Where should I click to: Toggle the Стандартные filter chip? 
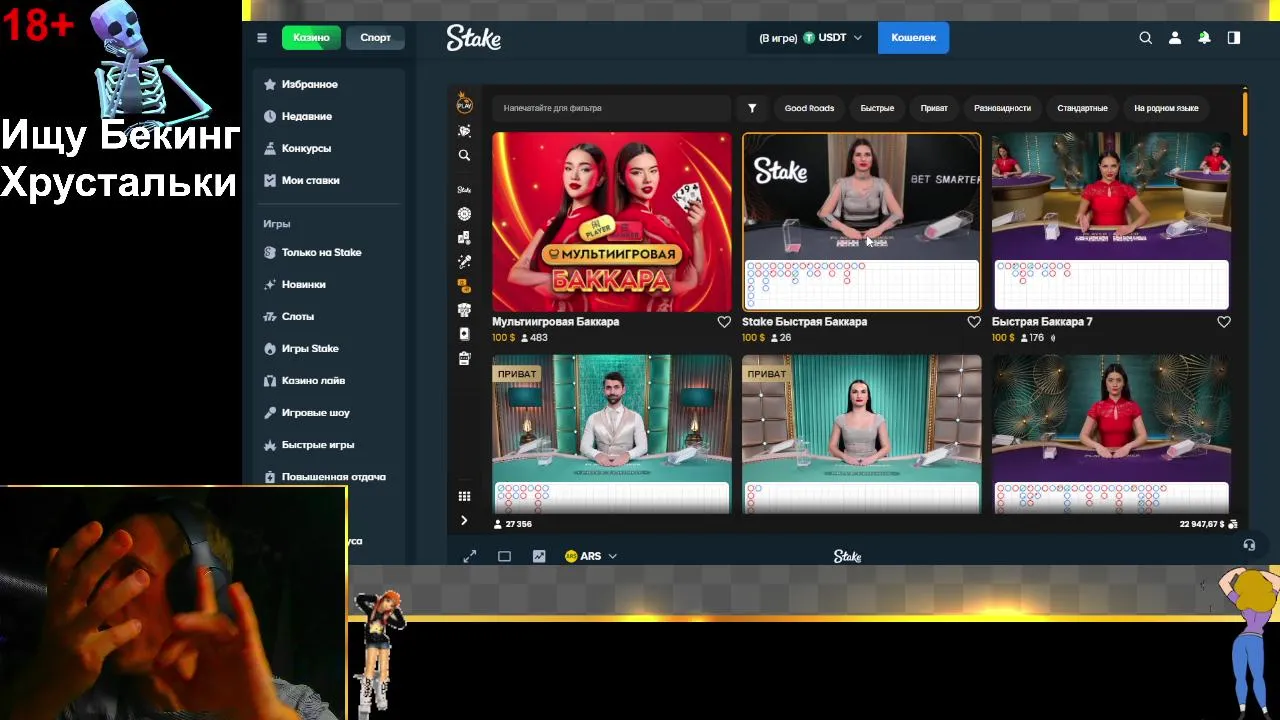tap(1082, 108)
